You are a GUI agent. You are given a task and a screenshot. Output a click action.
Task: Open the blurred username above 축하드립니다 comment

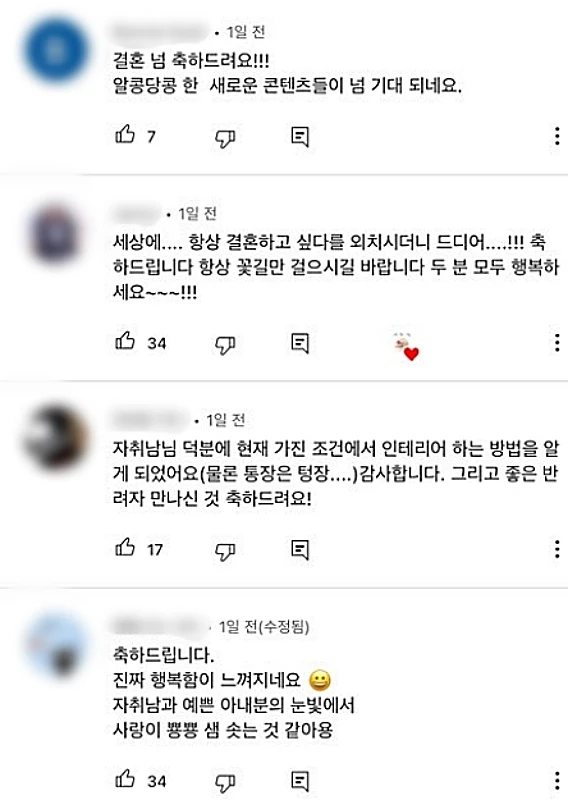(x=159, y=627)
